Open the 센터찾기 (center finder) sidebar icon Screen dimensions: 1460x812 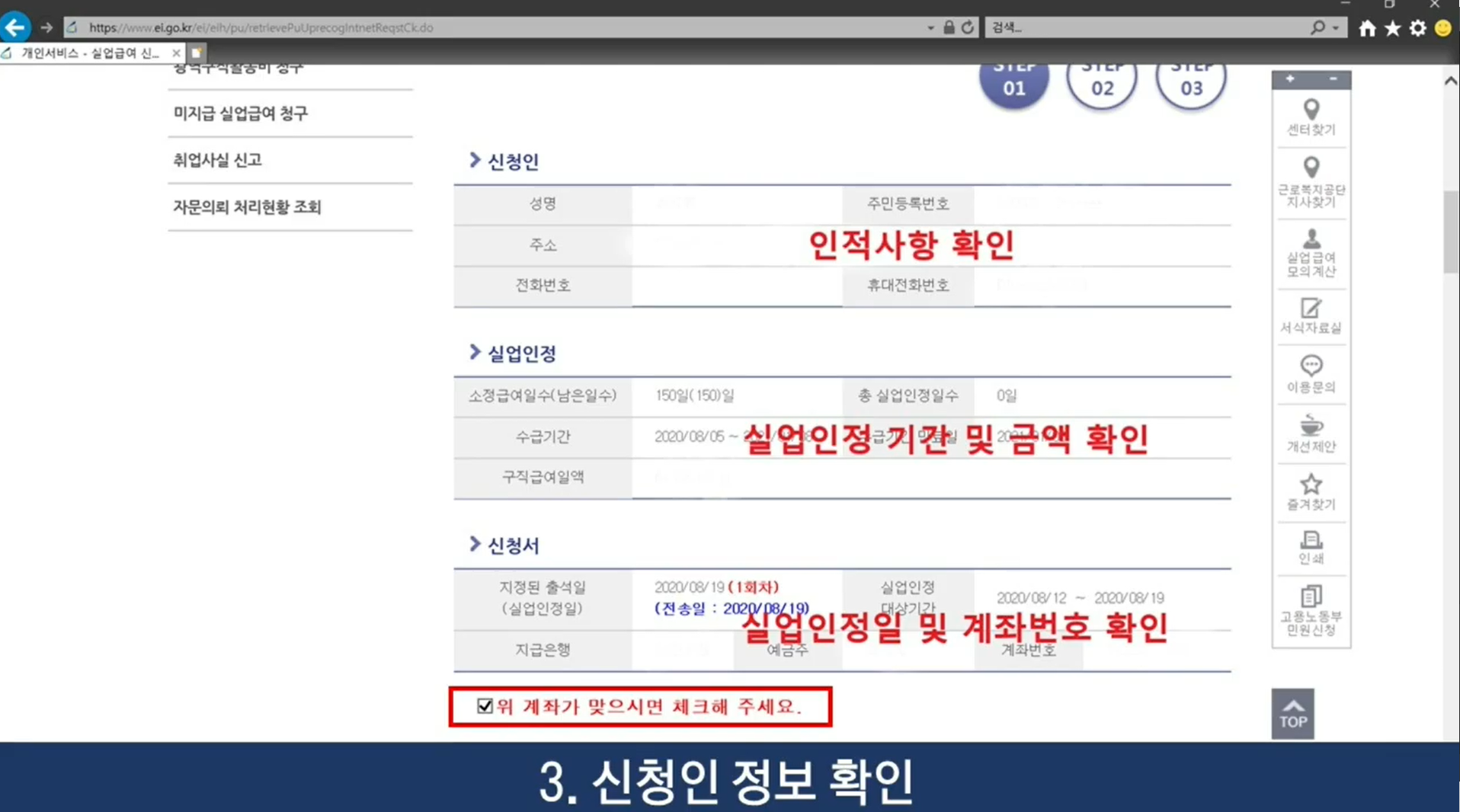pyautogui.click(x=1310, y=117)
